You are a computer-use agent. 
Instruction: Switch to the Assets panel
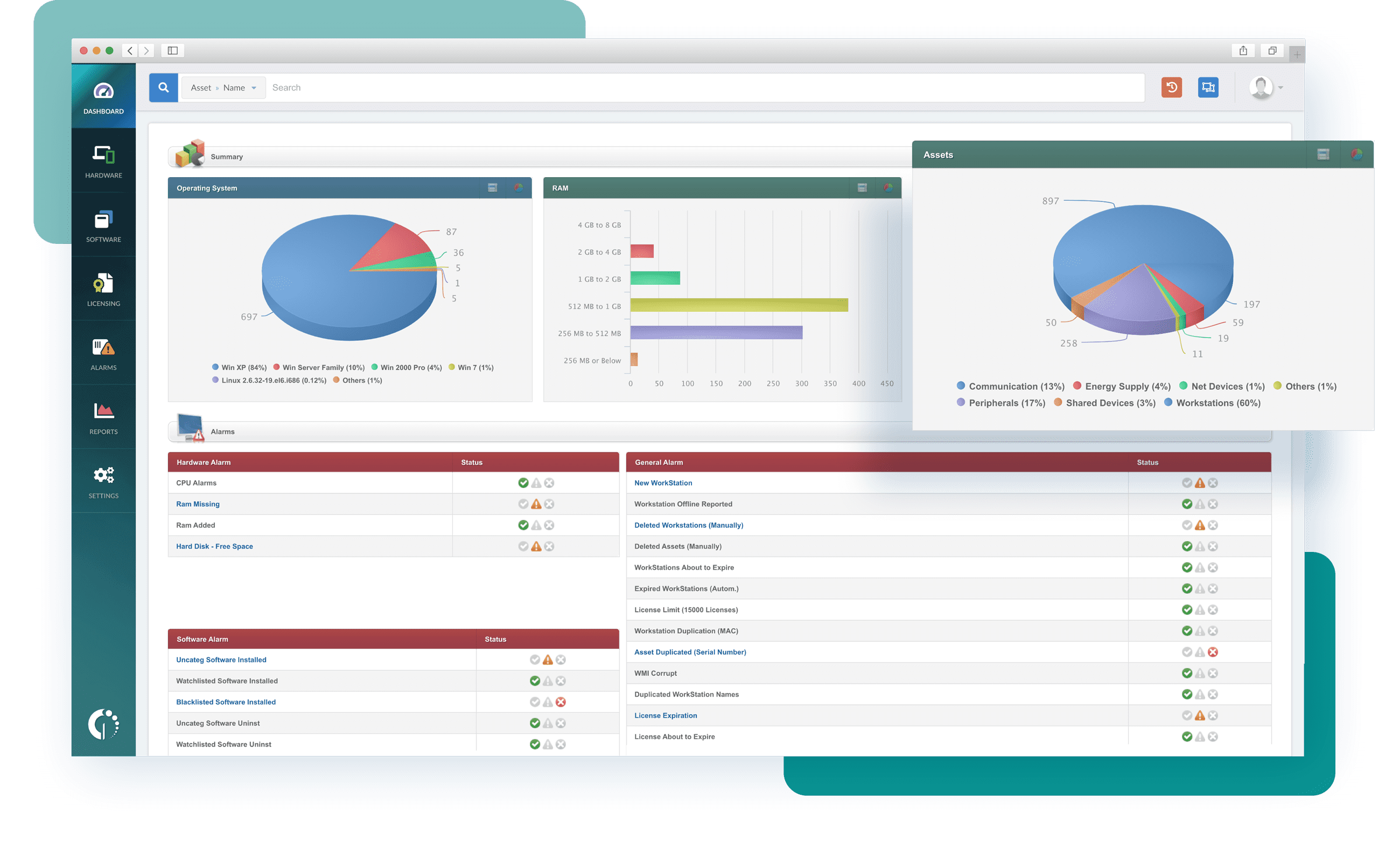[938, 155]
